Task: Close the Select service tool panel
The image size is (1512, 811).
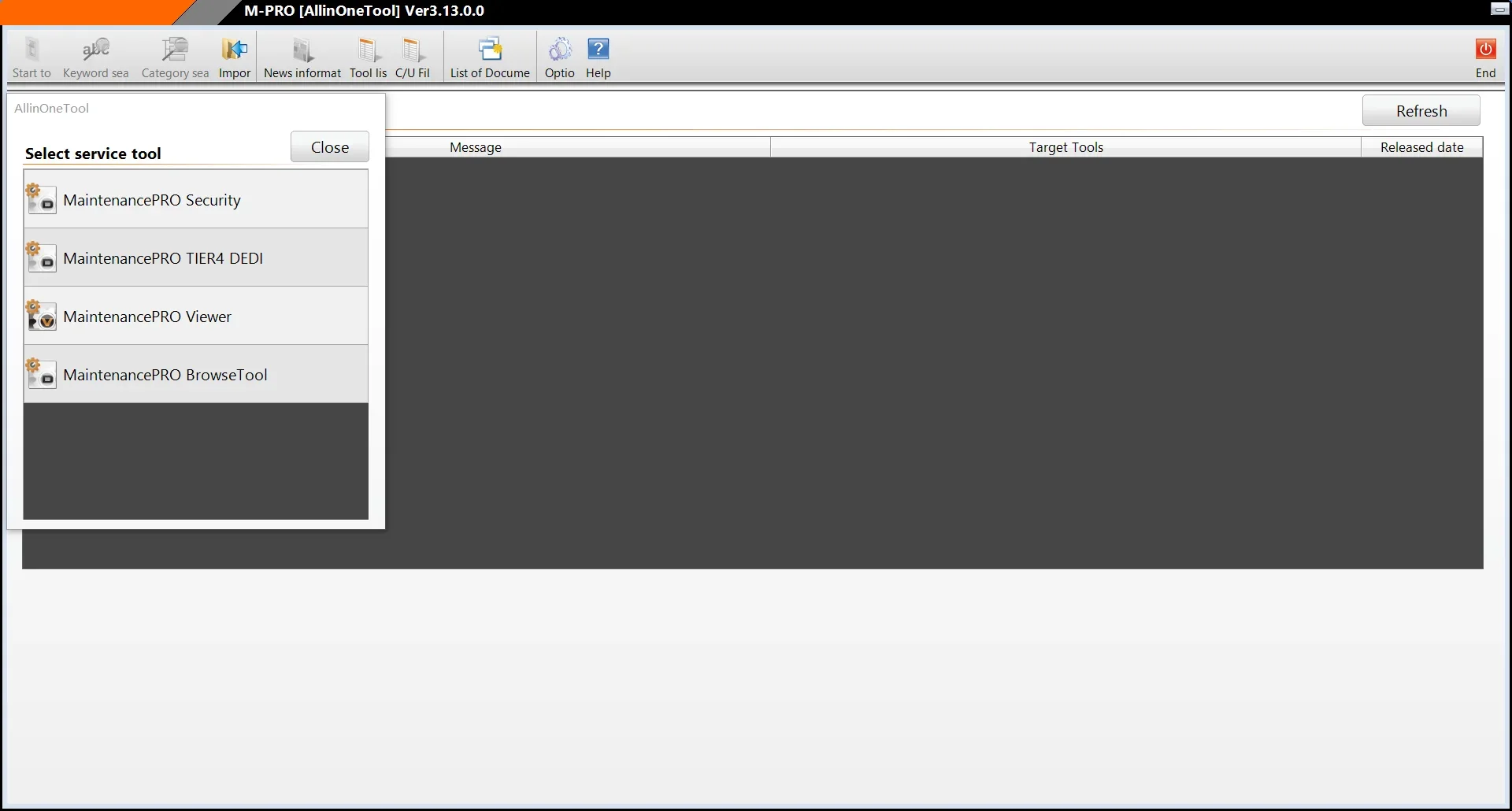Action: coord(330,147)
